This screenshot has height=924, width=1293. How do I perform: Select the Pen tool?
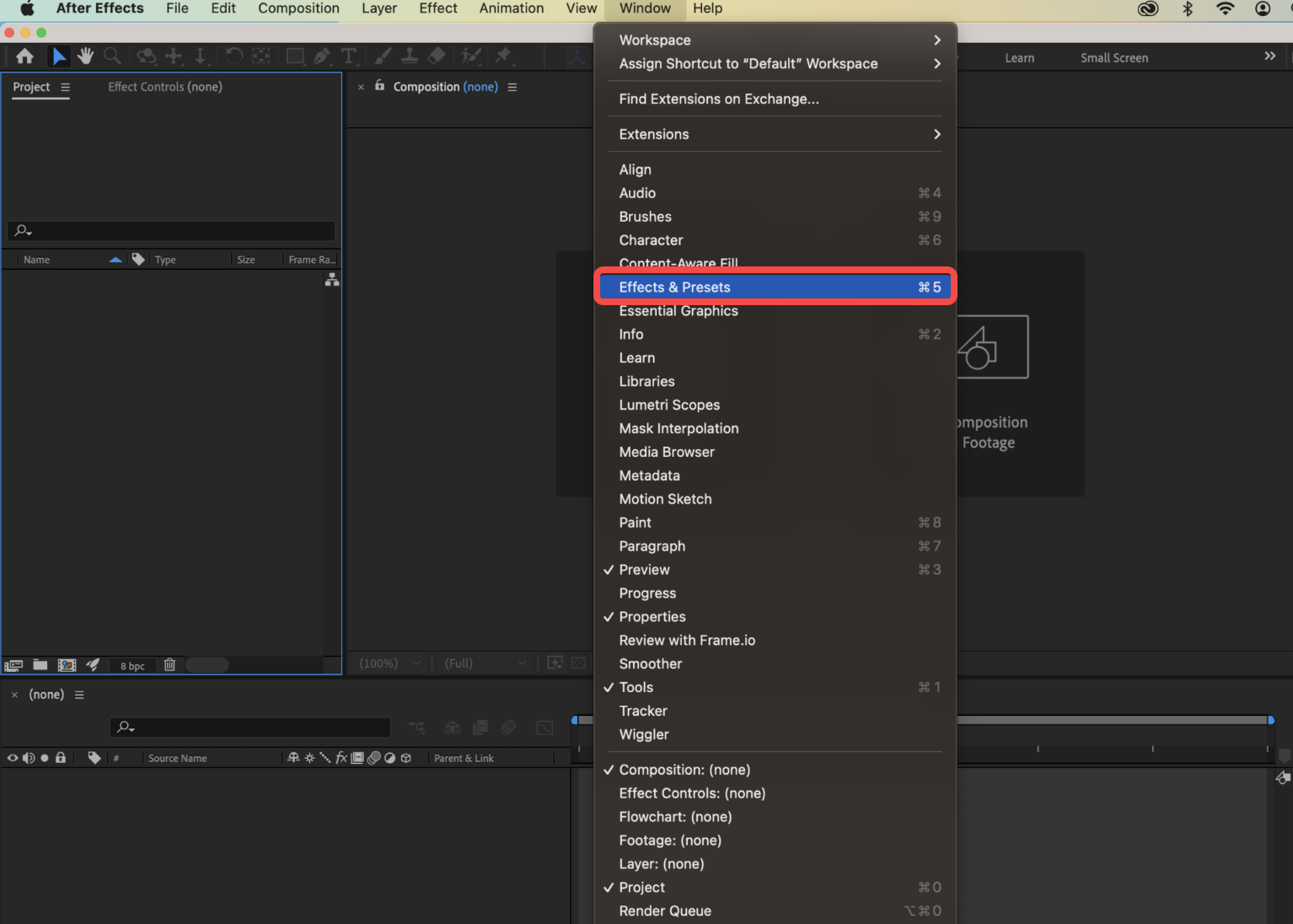point(322,56)
